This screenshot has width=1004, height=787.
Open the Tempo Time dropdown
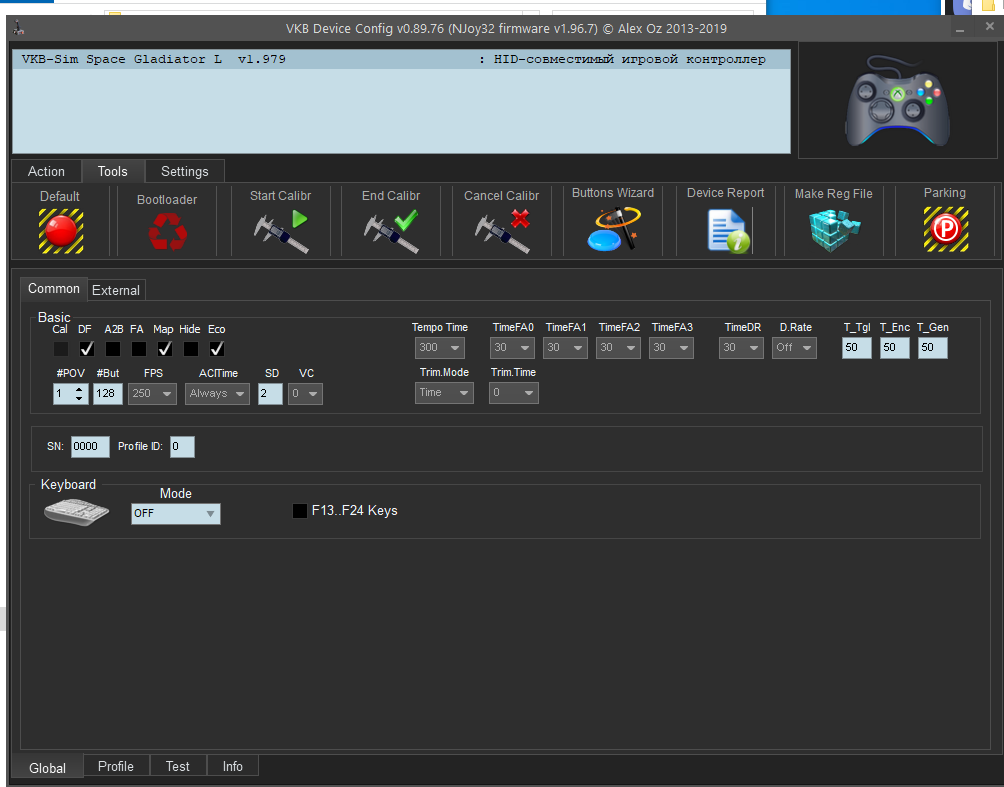click(440, 348)
